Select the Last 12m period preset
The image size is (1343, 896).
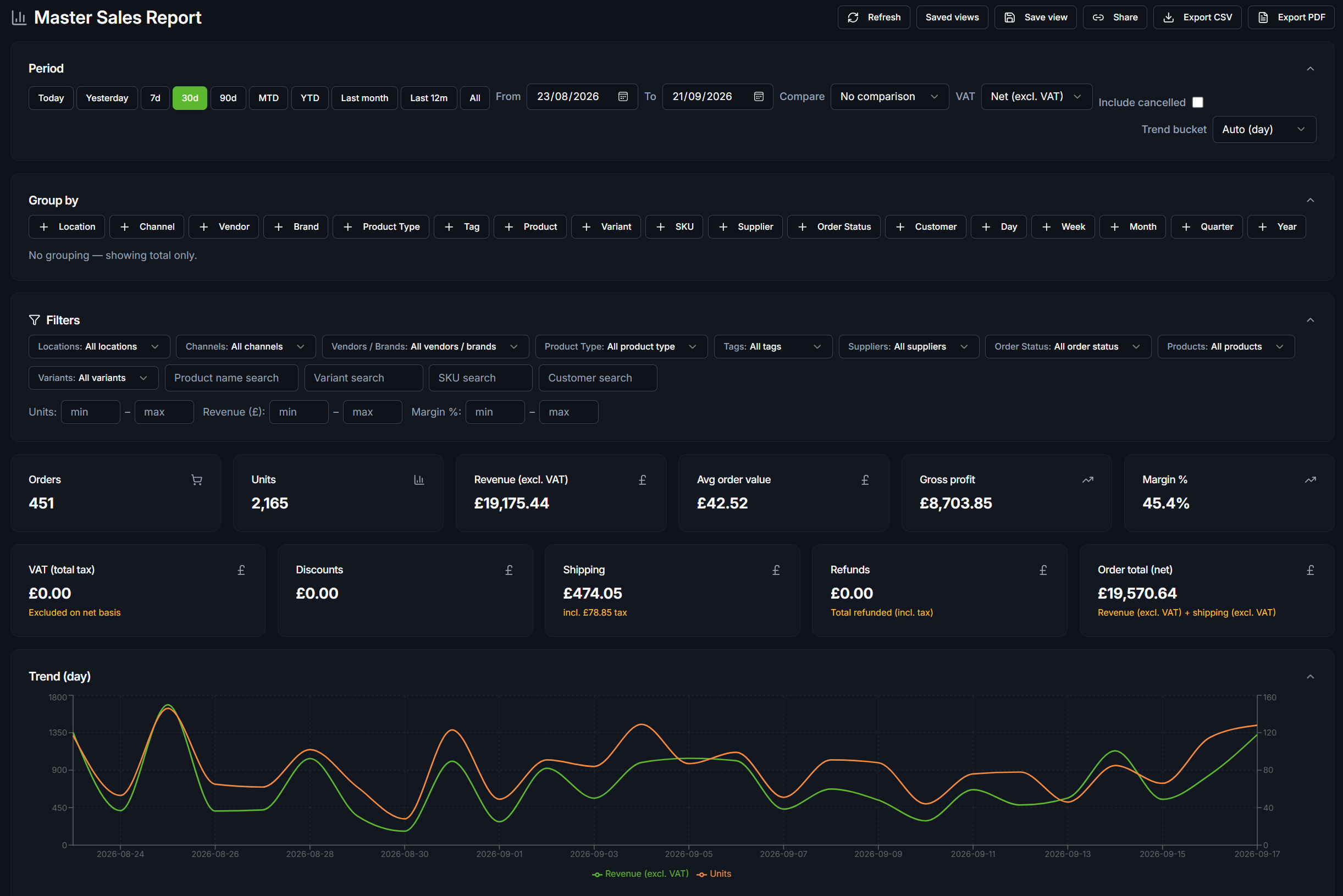(x=429, y=98)
